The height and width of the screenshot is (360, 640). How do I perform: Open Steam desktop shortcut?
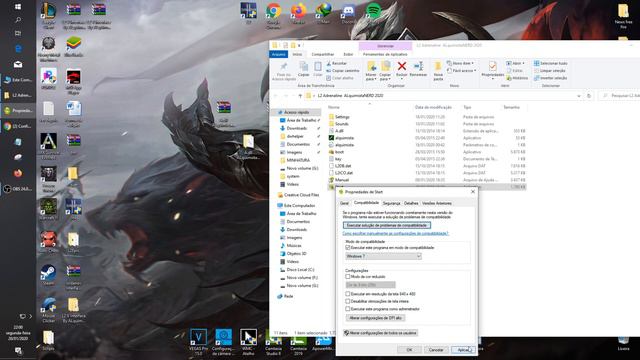[48, 274]
